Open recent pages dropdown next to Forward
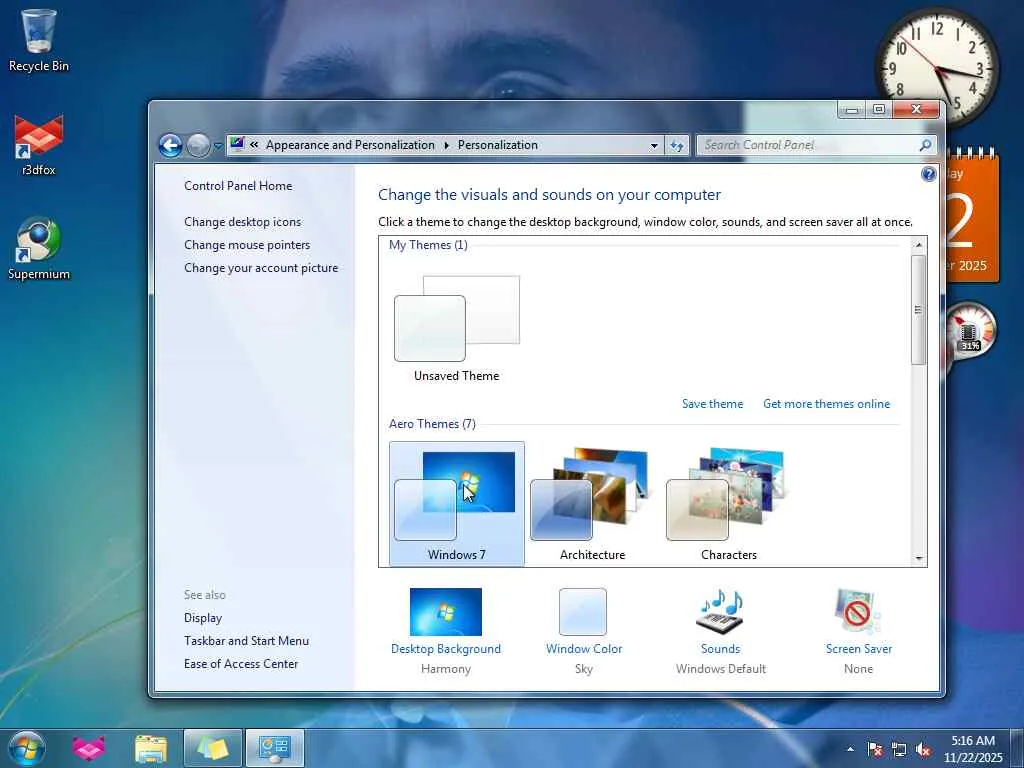Viewport: 1024px width, 768px height. [218, 146]
